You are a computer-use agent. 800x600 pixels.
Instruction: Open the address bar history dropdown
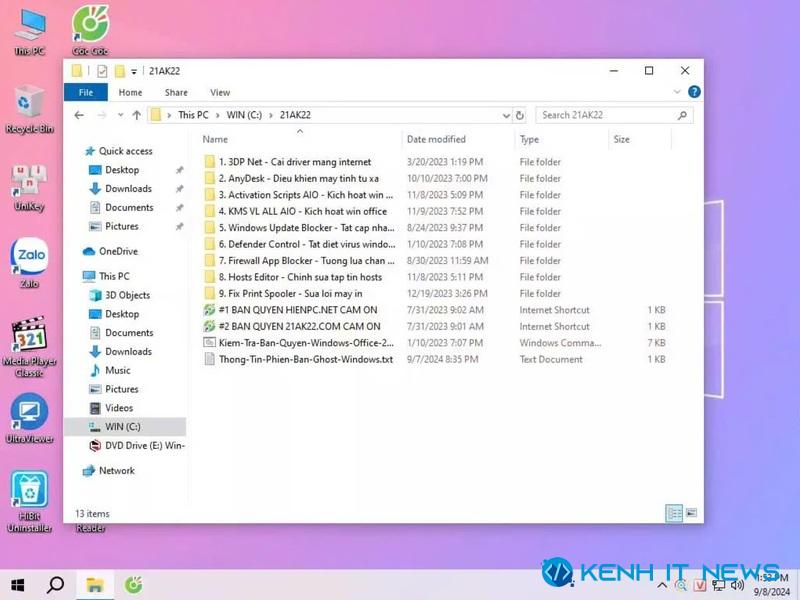(506, 115)
